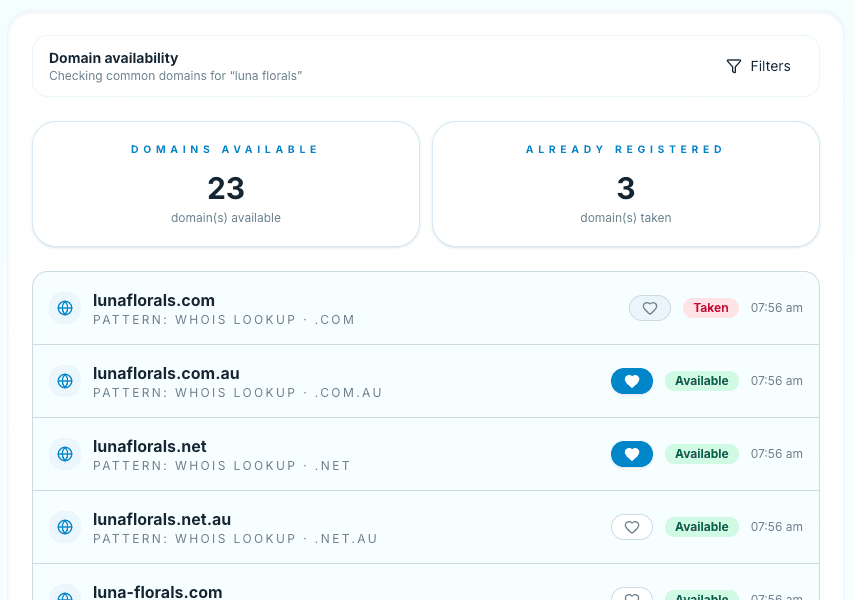The height and width of the screenshot is (600, 854).
Task: Click the Taken badge for lunaflorals.com
Action: tap(711, 308)
